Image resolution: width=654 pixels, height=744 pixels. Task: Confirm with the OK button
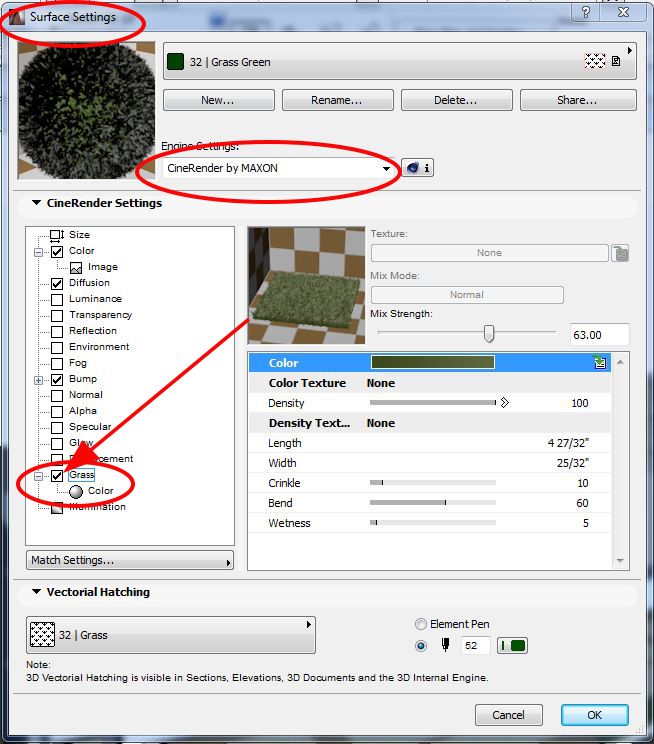595,715
